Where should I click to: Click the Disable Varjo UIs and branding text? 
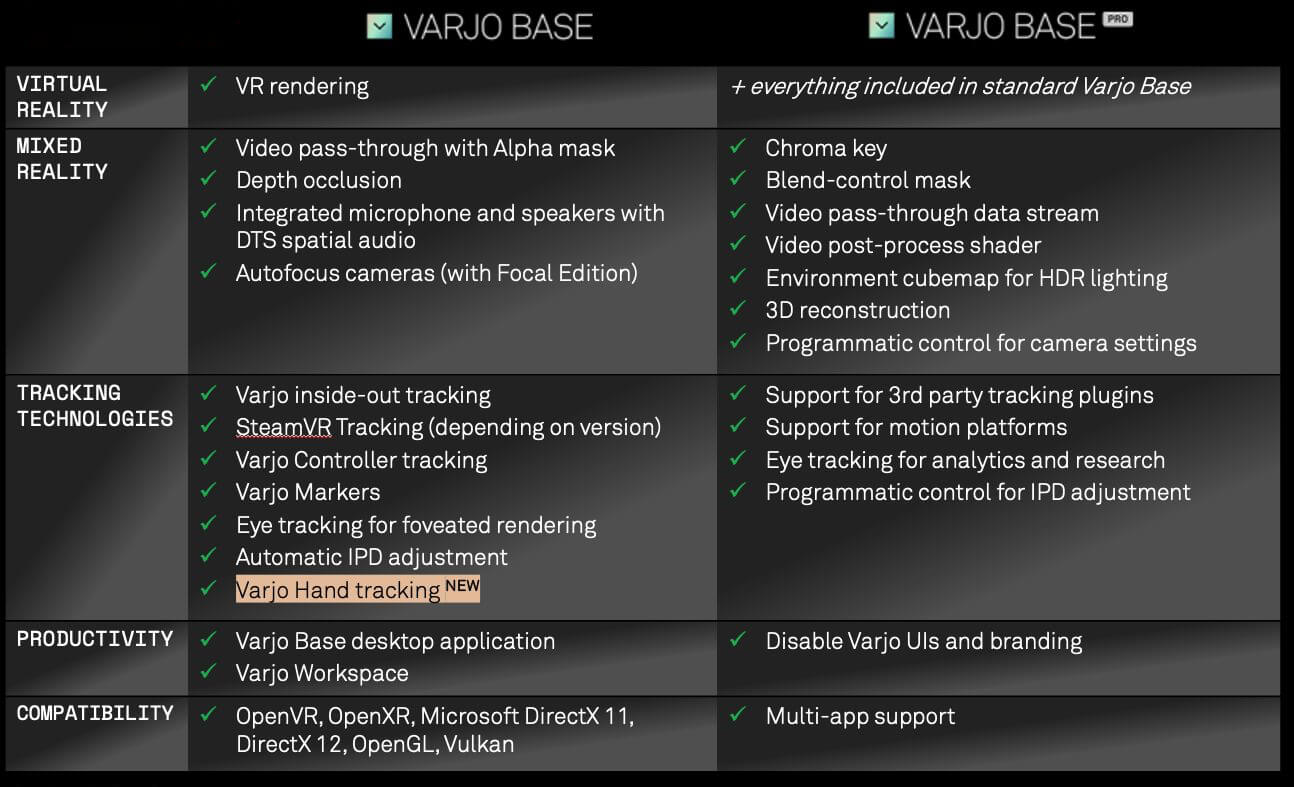[x=923, y=641]
